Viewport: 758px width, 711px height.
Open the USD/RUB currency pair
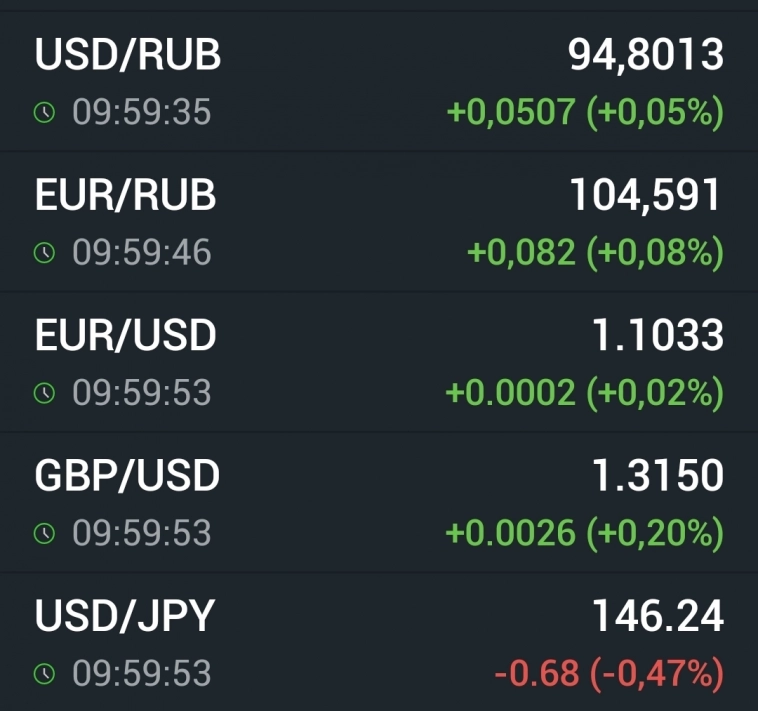coord(128,55)
